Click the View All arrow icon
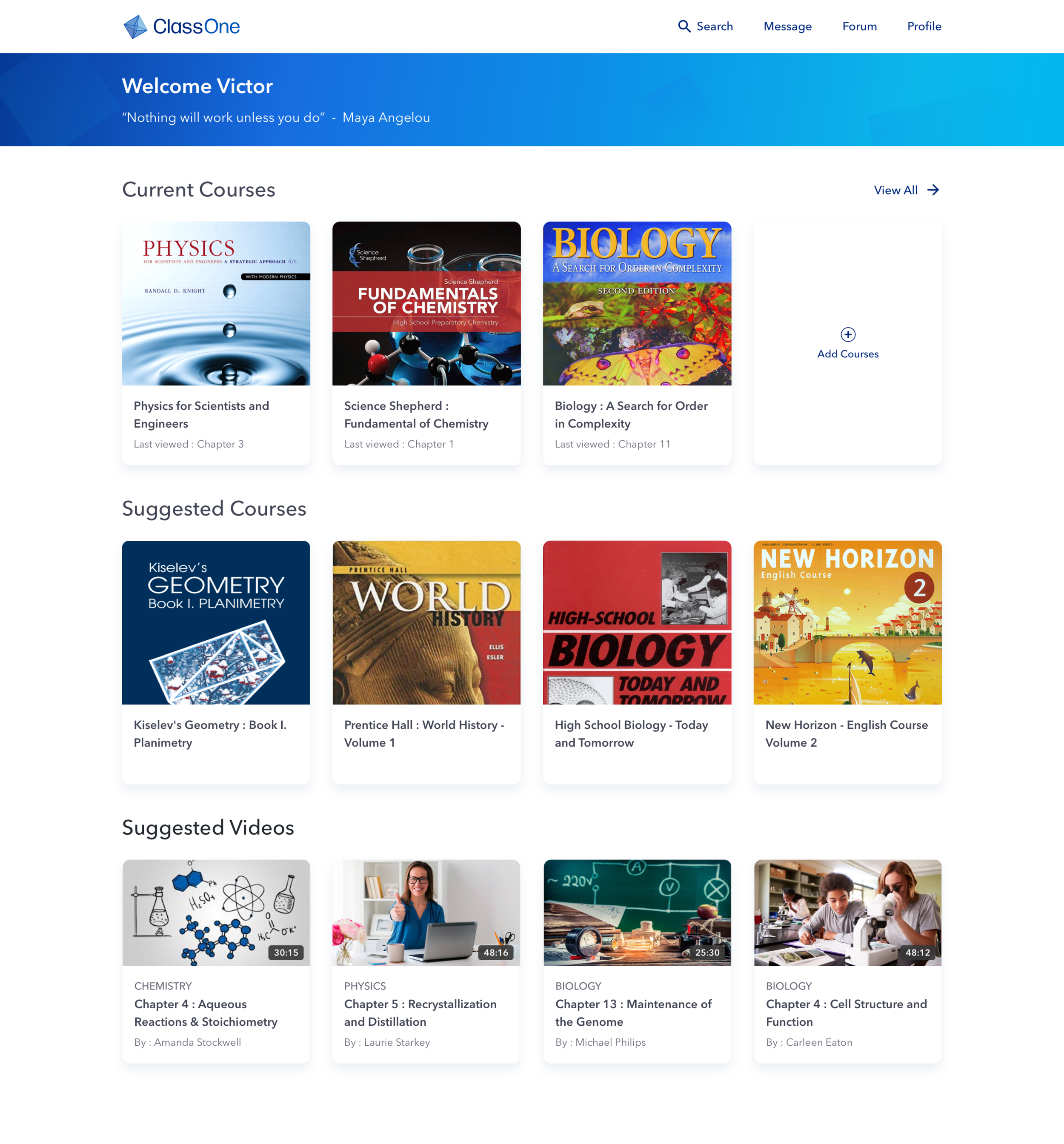Viewport: 1064px width, 1144px height. pos(933,190)
